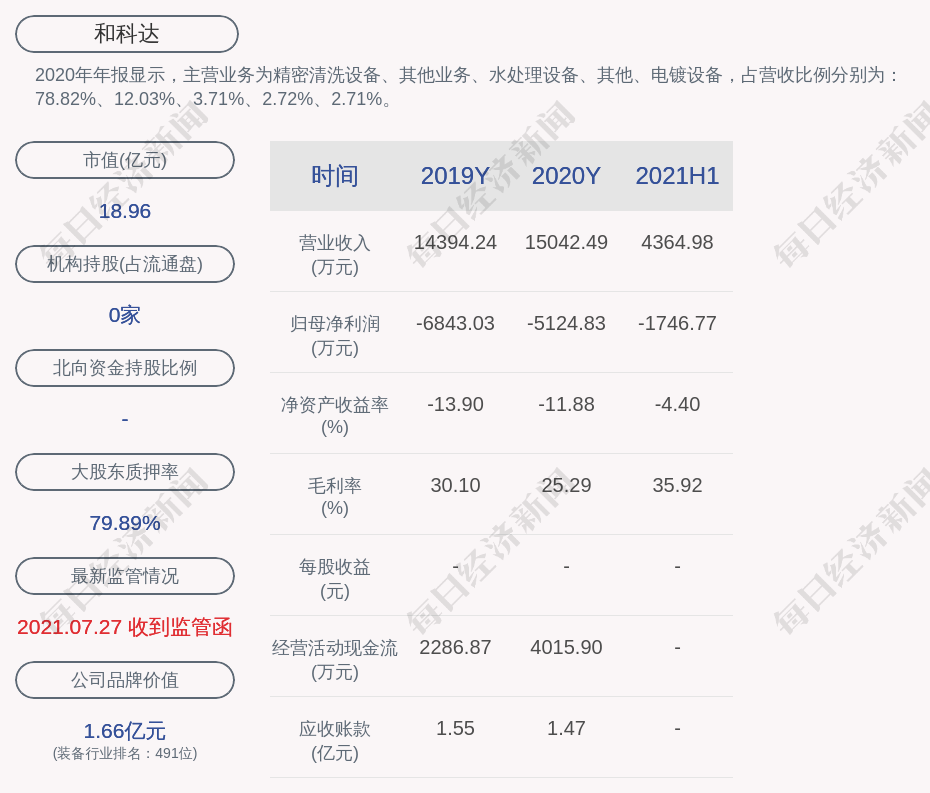The image size is (930, 793).
Task: Select the 每股收益(元) row label
Action: click(335, 579)
